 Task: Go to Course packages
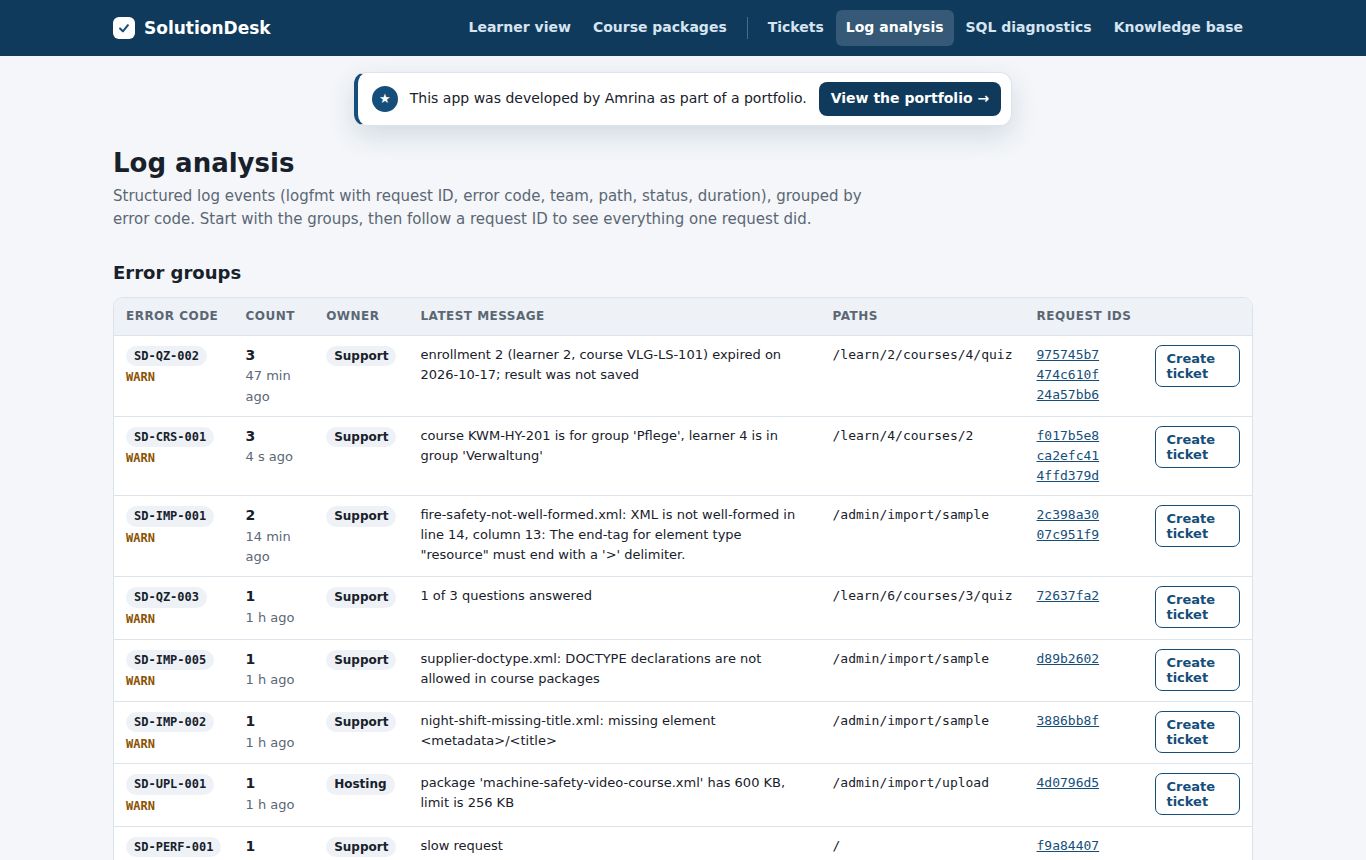coord(660,28)
